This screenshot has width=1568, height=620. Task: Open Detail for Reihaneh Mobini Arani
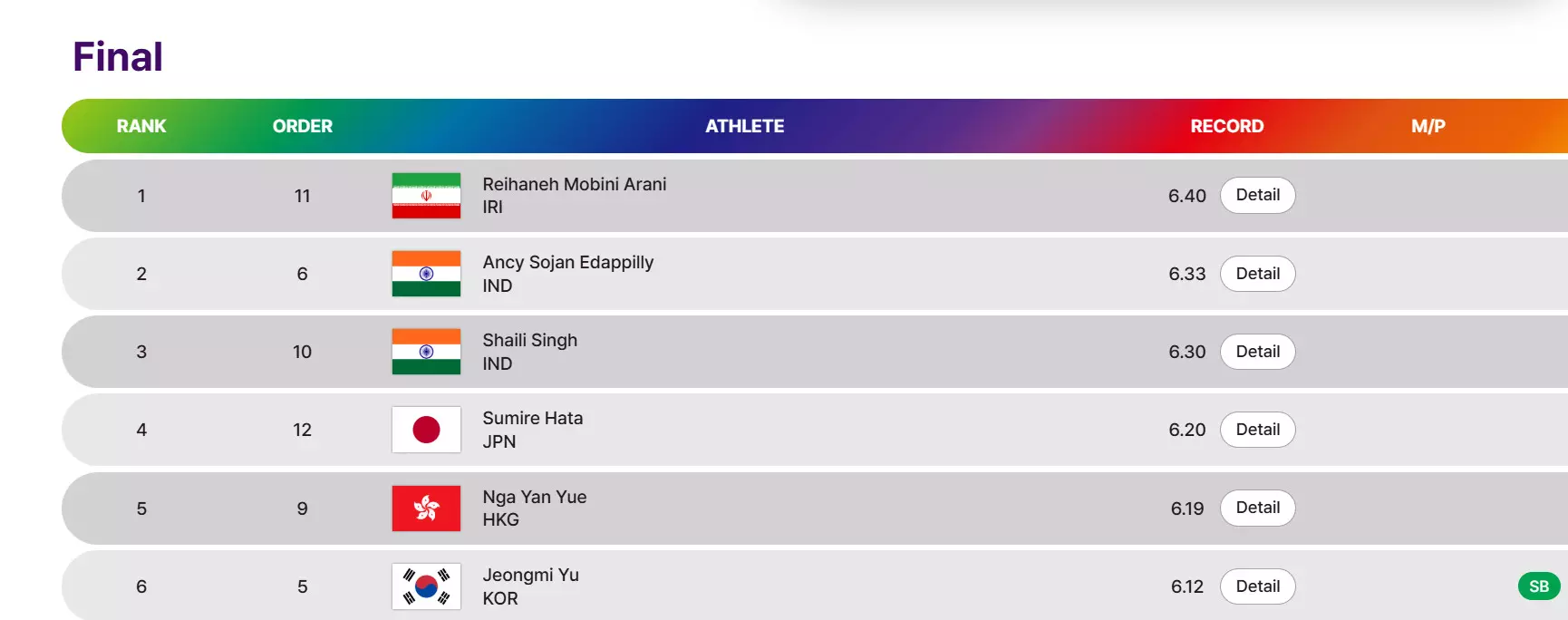[x=1257, y=196]
